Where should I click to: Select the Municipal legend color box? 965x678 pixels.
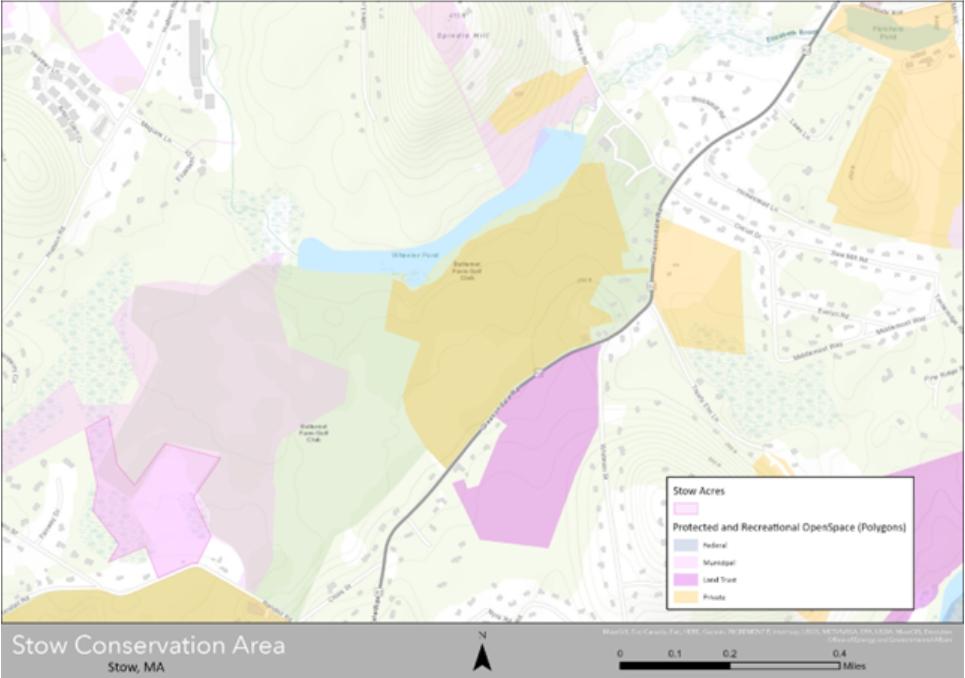(x=685, y=561)
